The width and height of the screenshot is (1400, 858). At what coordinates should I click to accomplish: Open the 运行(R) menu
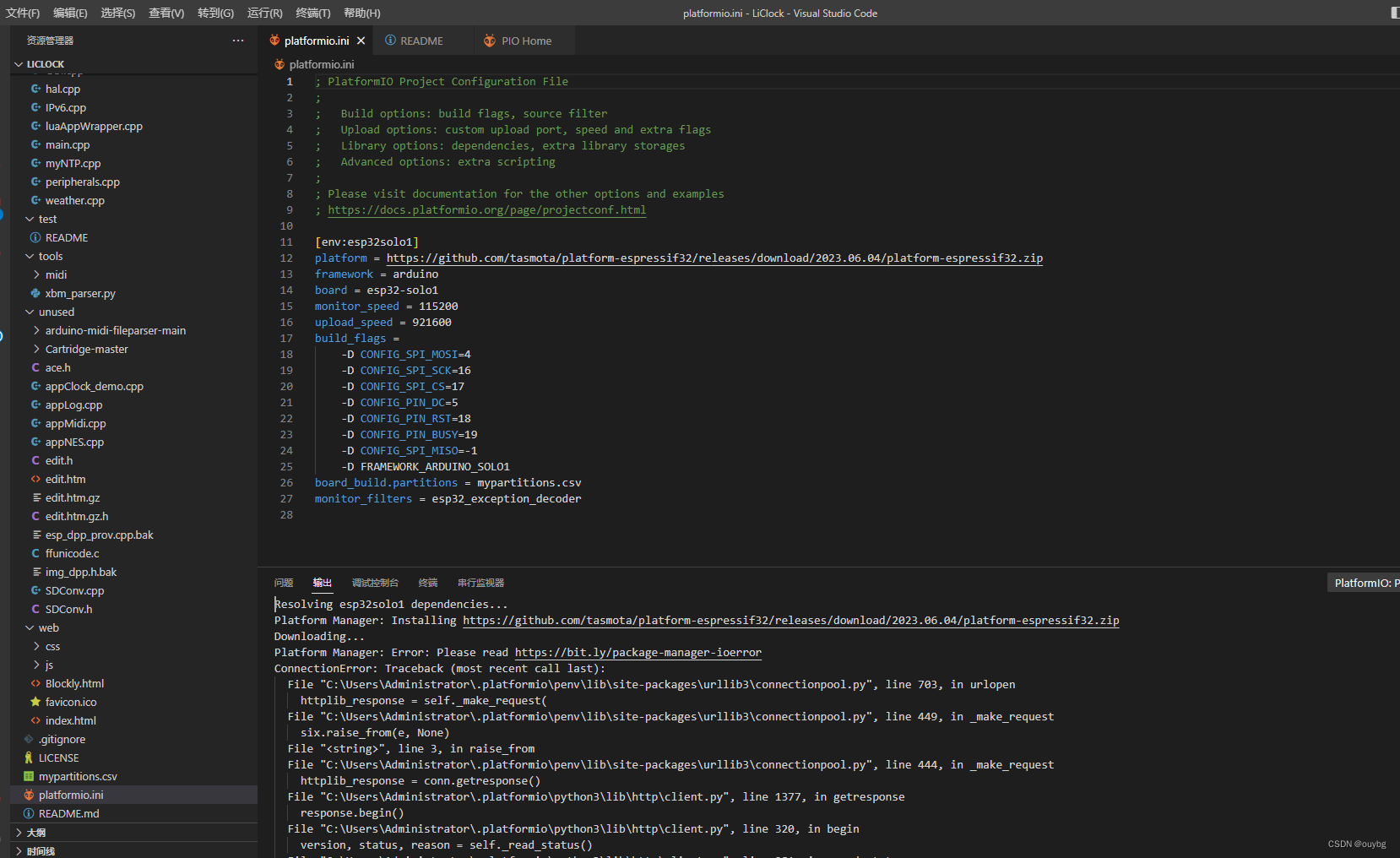click(265, 13)
